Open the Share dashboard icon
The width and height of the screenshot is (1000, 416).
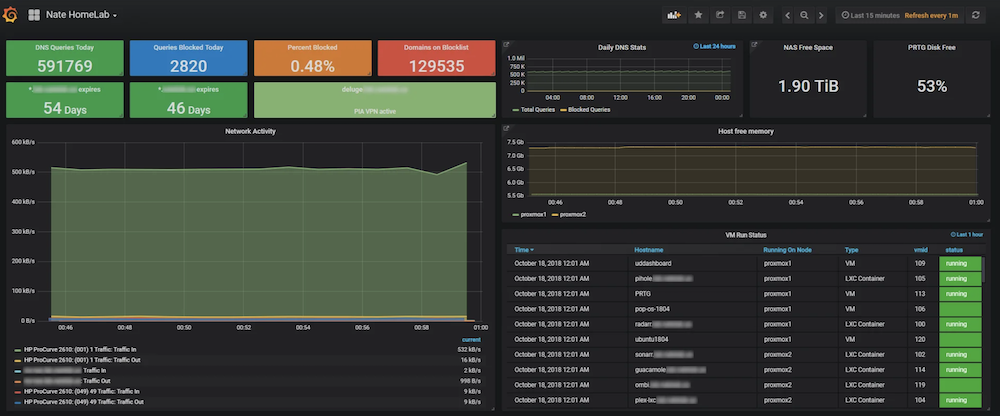[x=720, y=15]
